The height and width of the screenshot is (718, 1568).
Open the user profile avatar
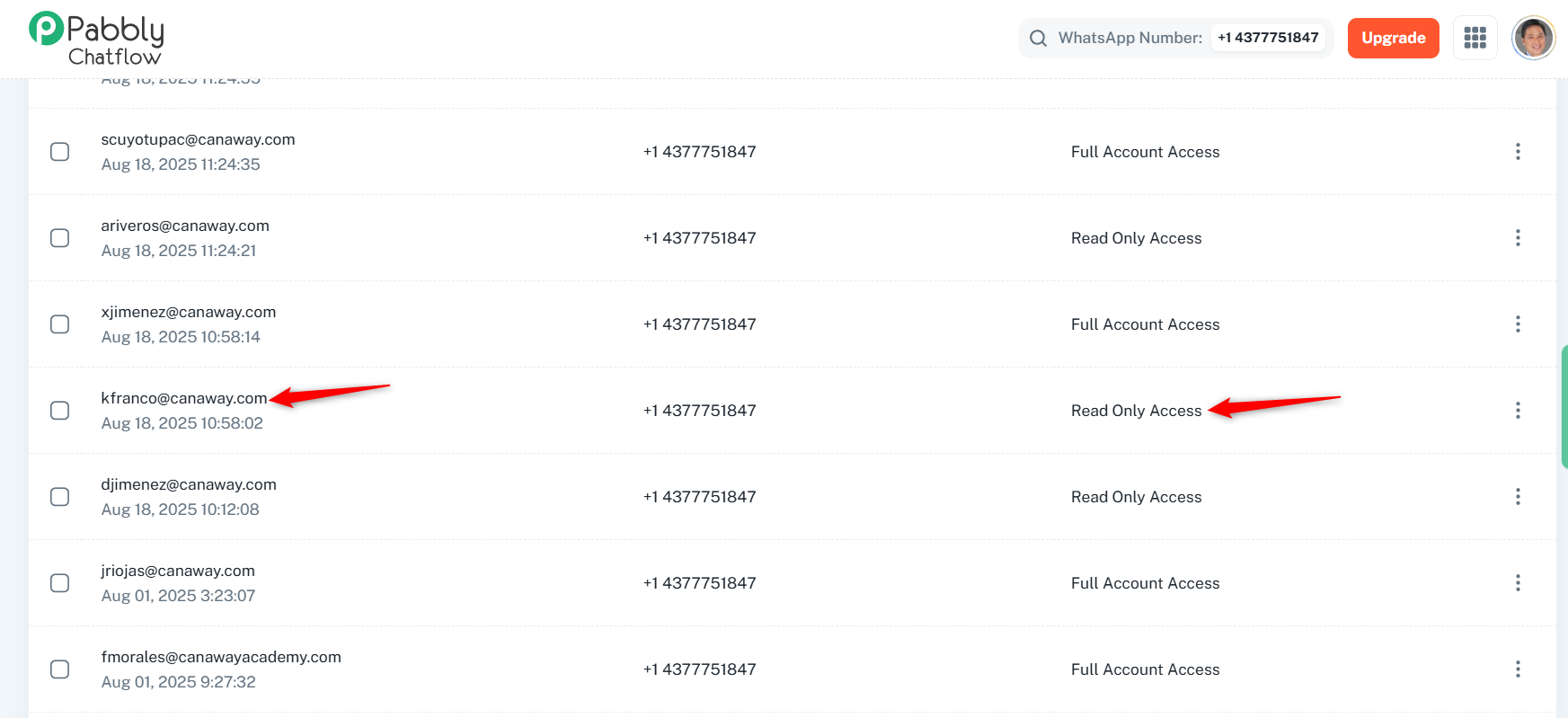point(1533,38)
